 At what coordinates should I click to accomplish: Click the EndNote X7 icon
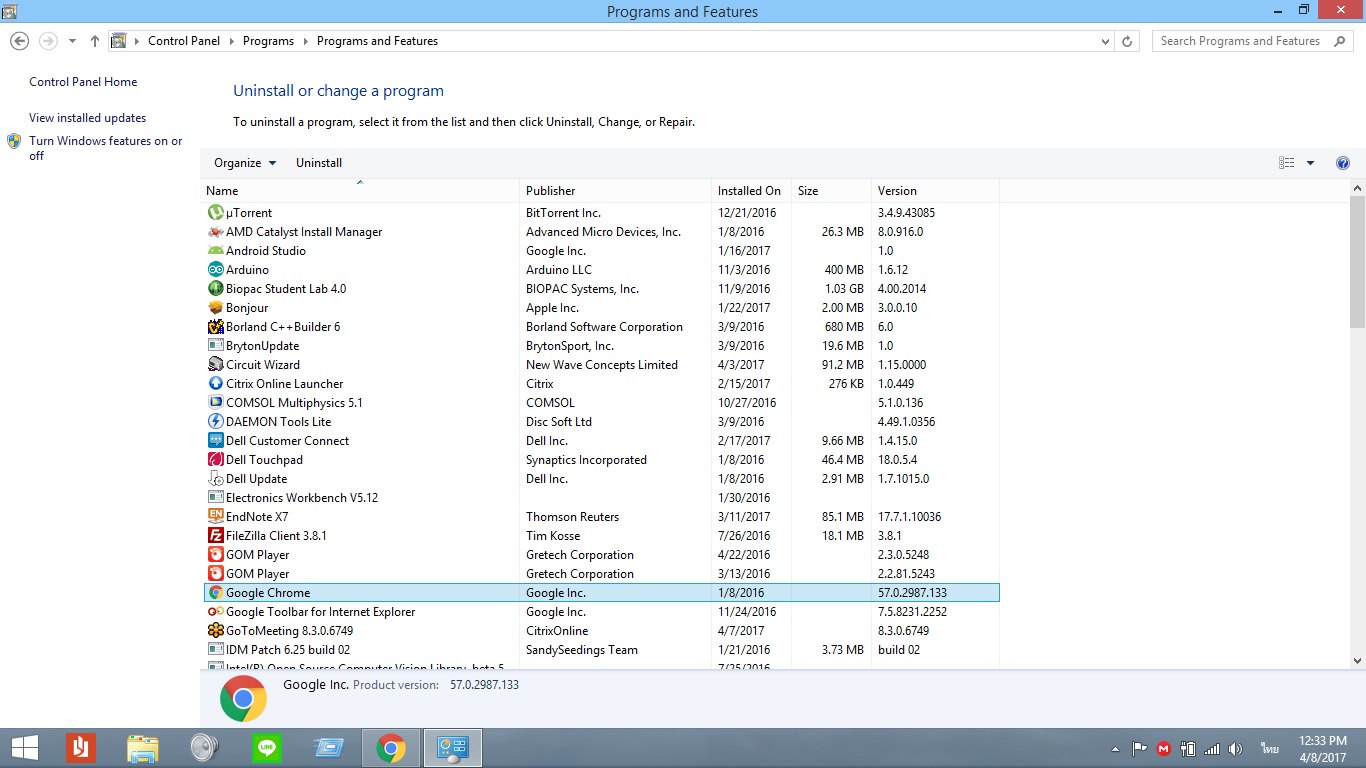tap(215, 517)
